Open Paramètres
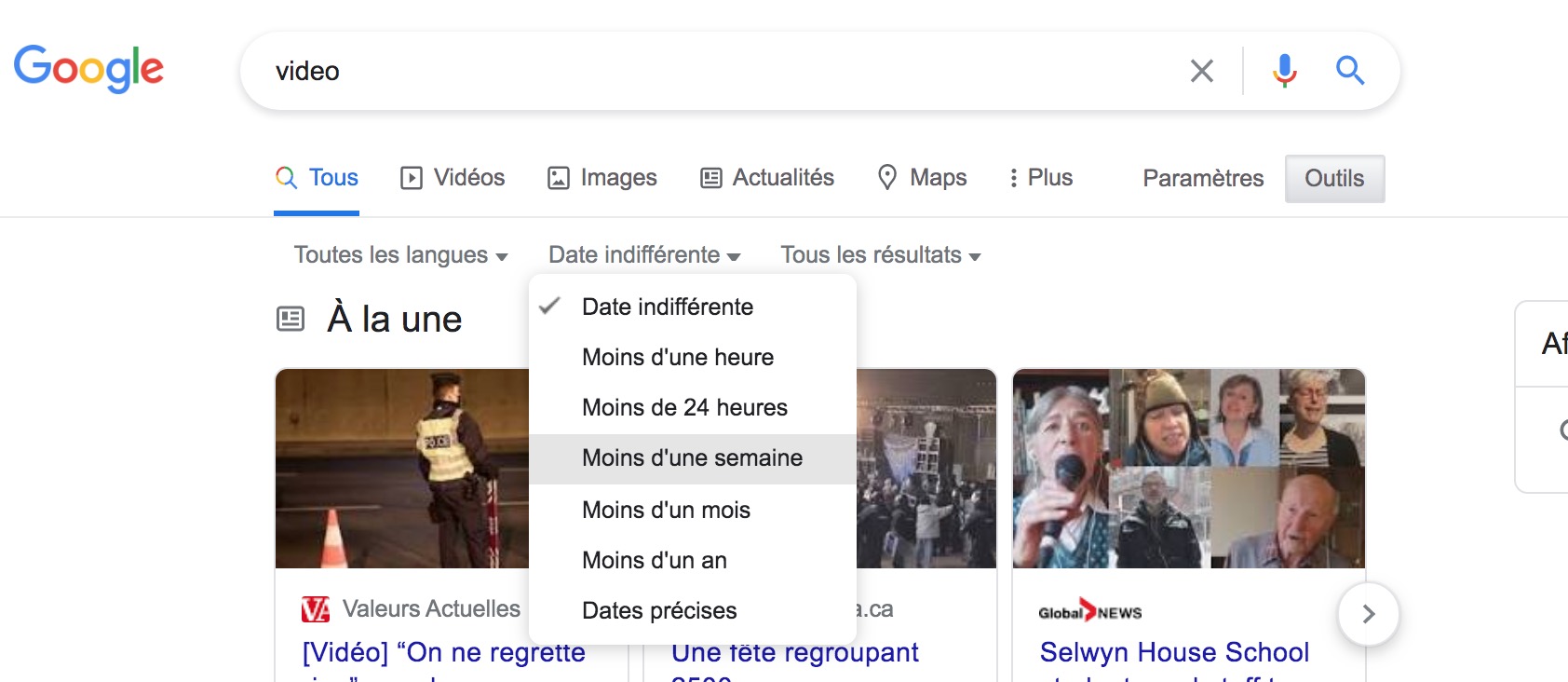 pyautogui.click(x=1203, y=178)
